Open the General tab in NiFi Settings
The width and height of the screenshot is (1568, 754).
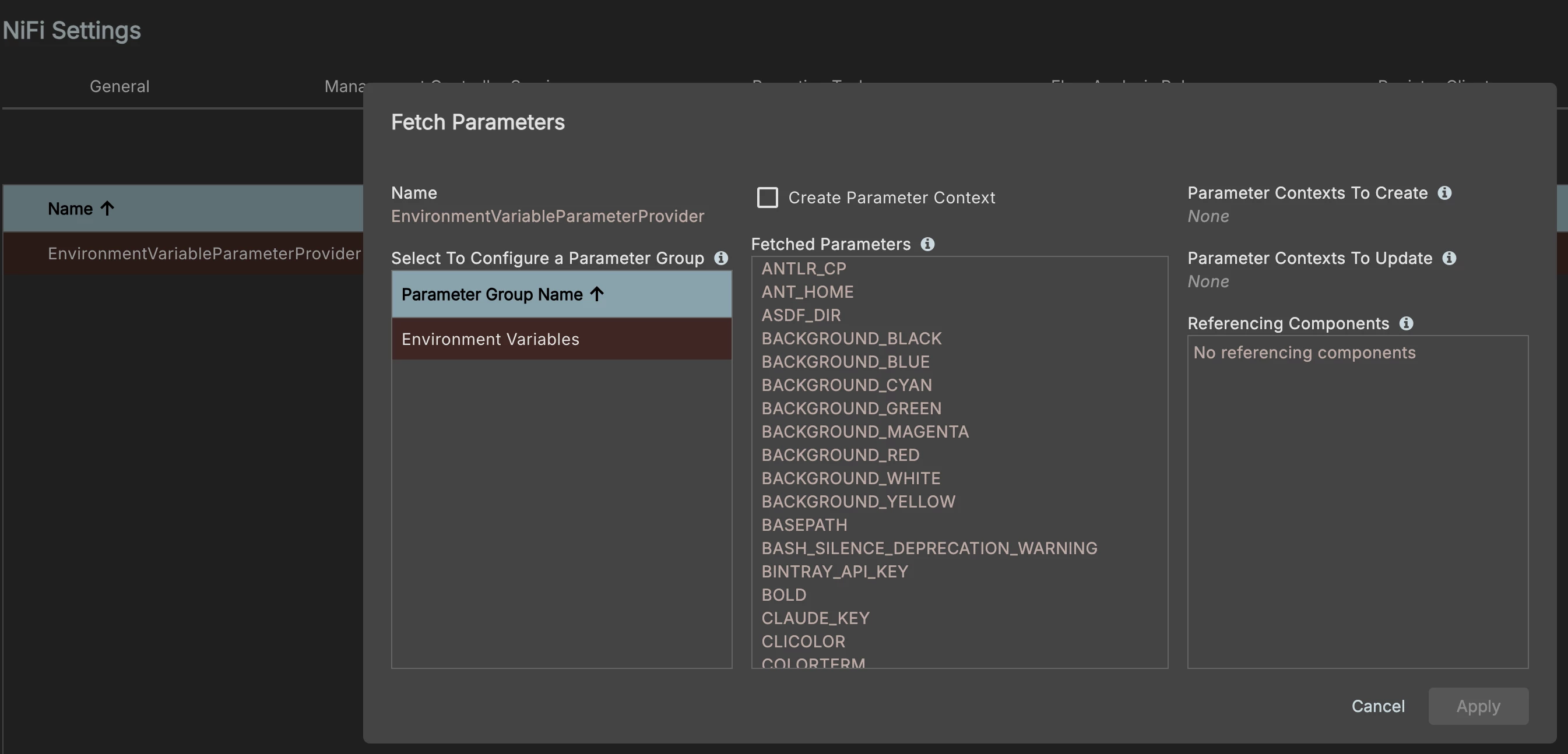click(x=119, y=86)
